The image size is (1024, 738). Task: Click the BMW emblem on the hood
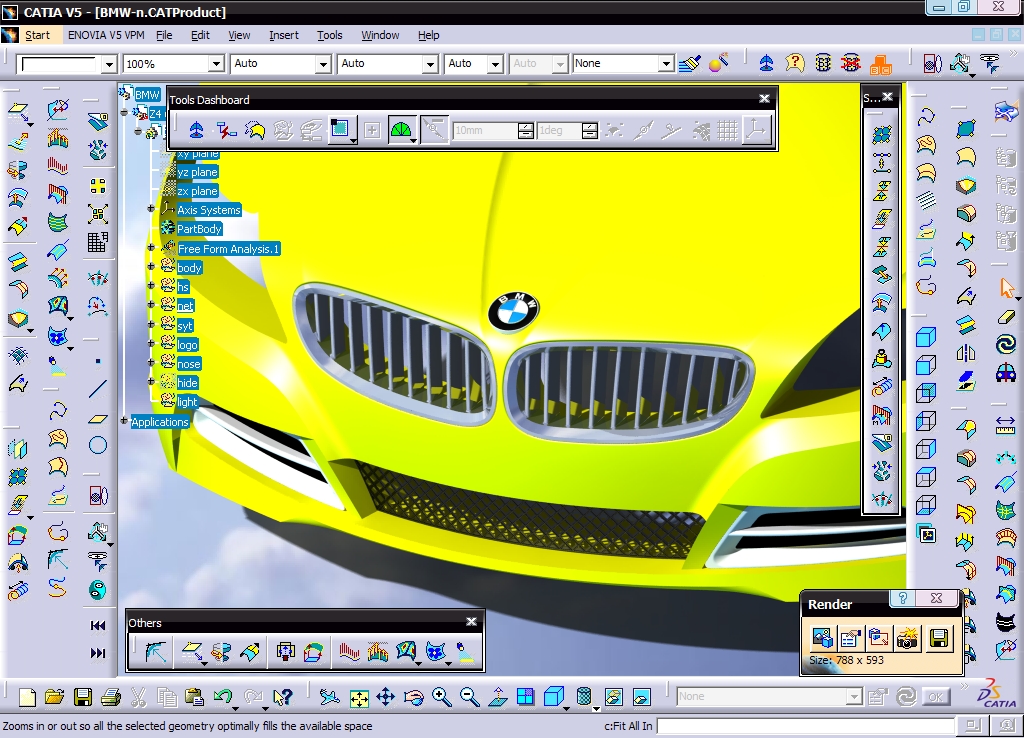point(514,312)
